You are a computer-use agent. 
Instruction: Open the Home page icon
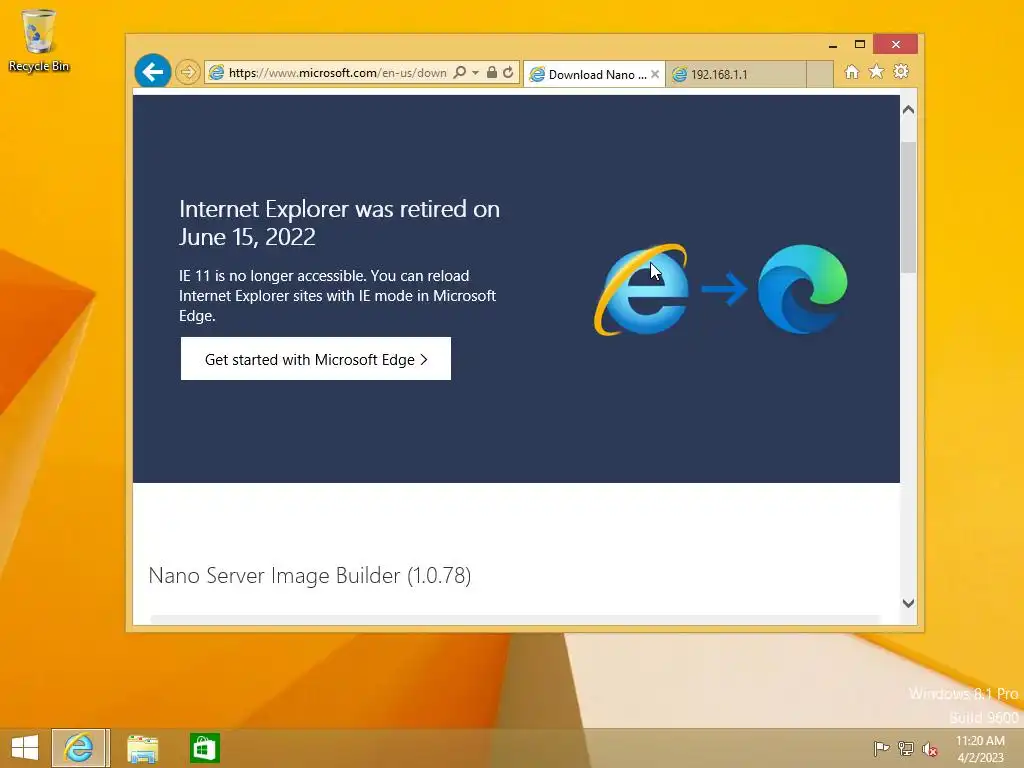852,72
